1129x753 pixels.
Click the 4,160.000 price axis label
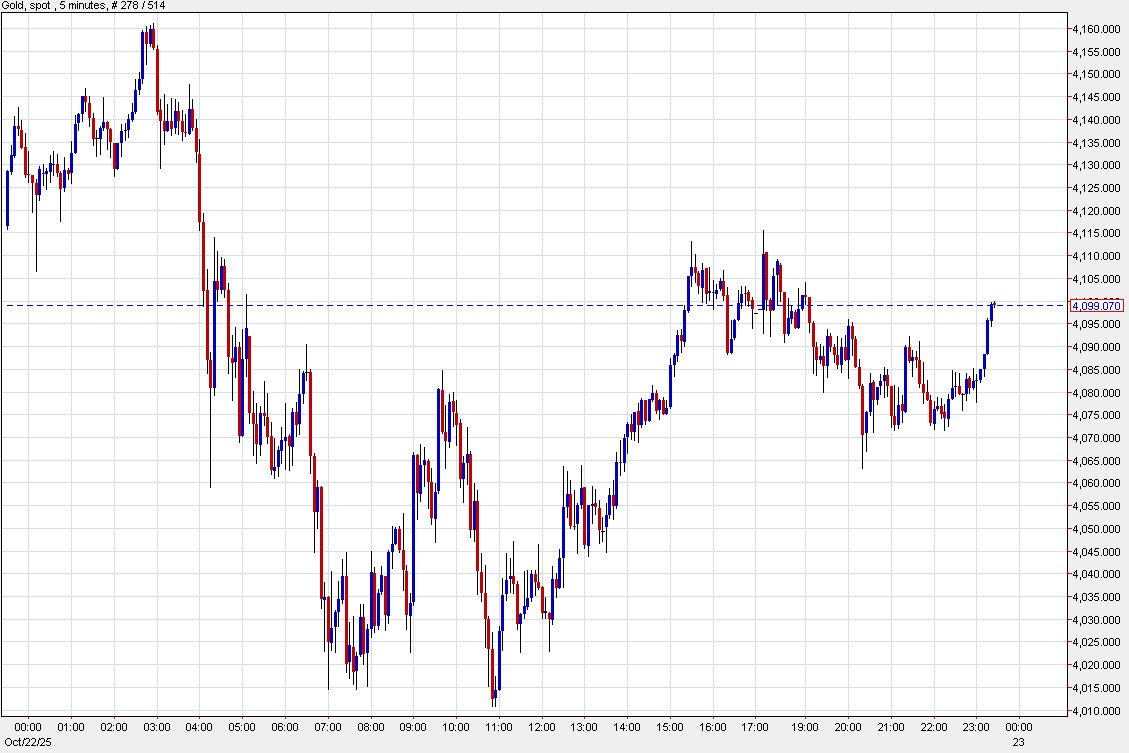(x=1096, y=29)
